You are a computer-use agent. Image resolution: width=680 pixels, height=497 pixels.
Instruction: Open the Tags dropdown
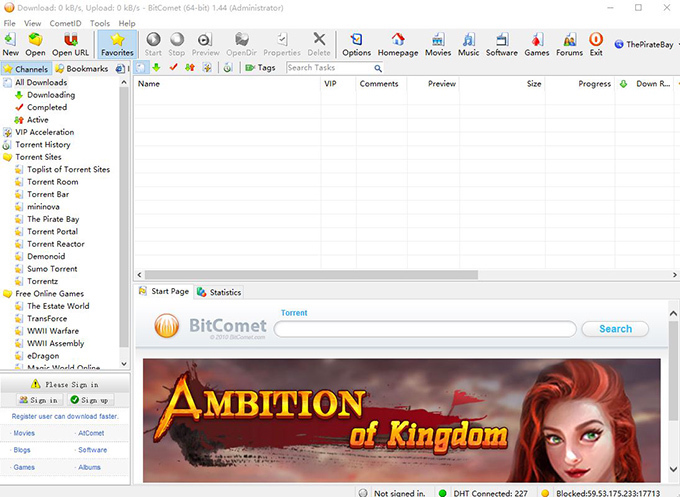[x=260, y=68]
